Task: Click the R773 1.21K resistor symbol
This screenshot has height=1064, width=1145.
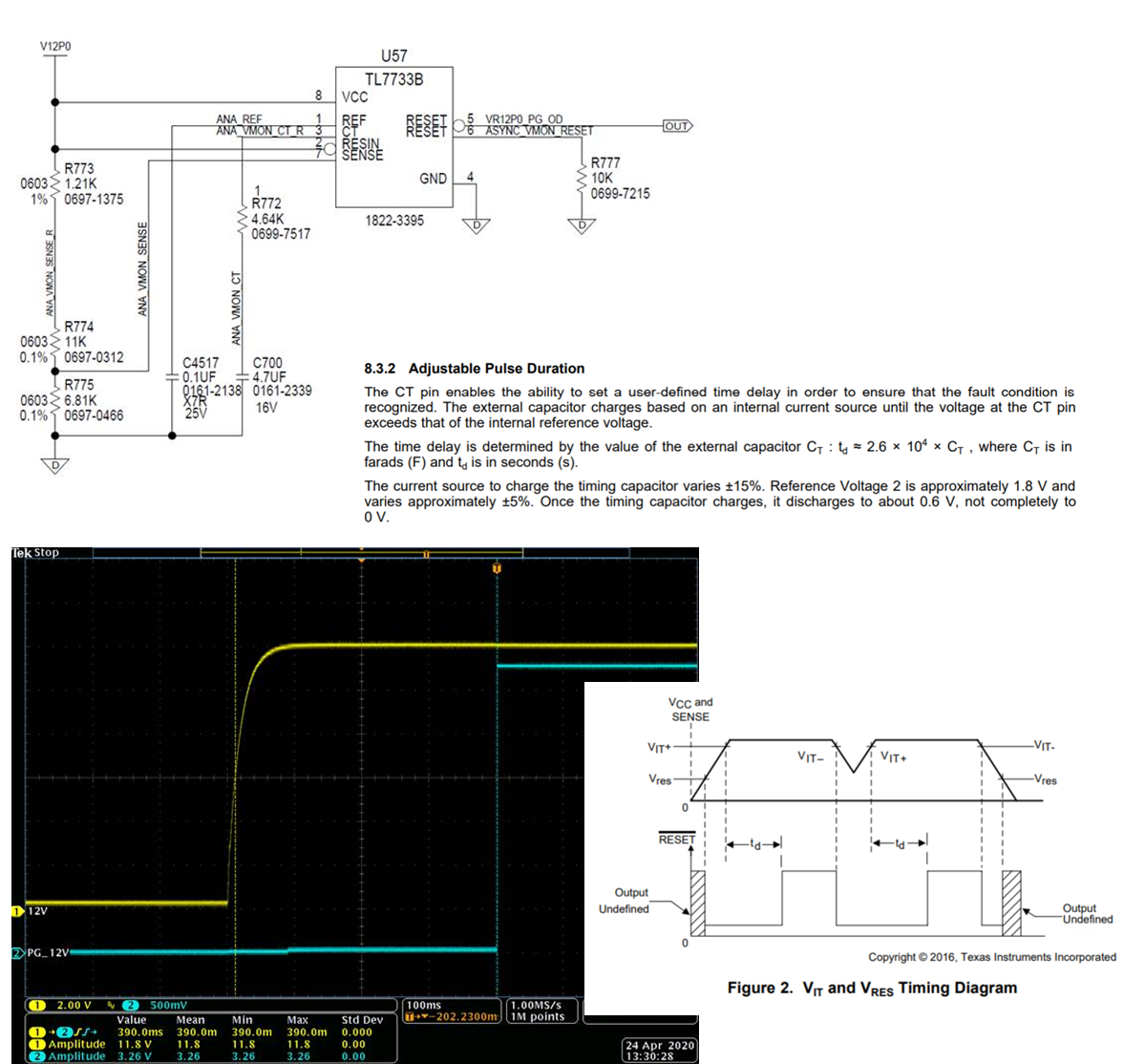Action: (x=55, y=184)
